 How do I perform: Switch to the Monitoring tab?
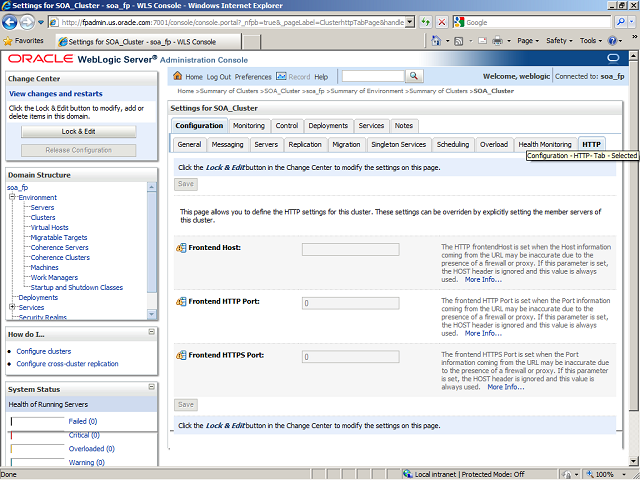[248, 126]
